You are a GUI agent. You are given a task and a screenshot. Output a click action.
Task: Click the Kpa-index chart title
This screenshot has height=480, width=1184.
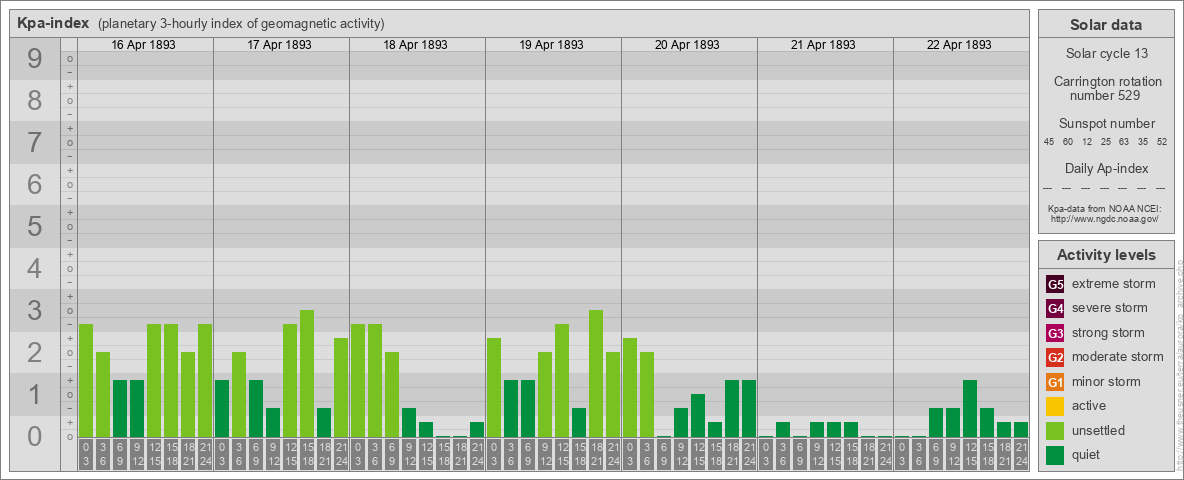point(53,23)
